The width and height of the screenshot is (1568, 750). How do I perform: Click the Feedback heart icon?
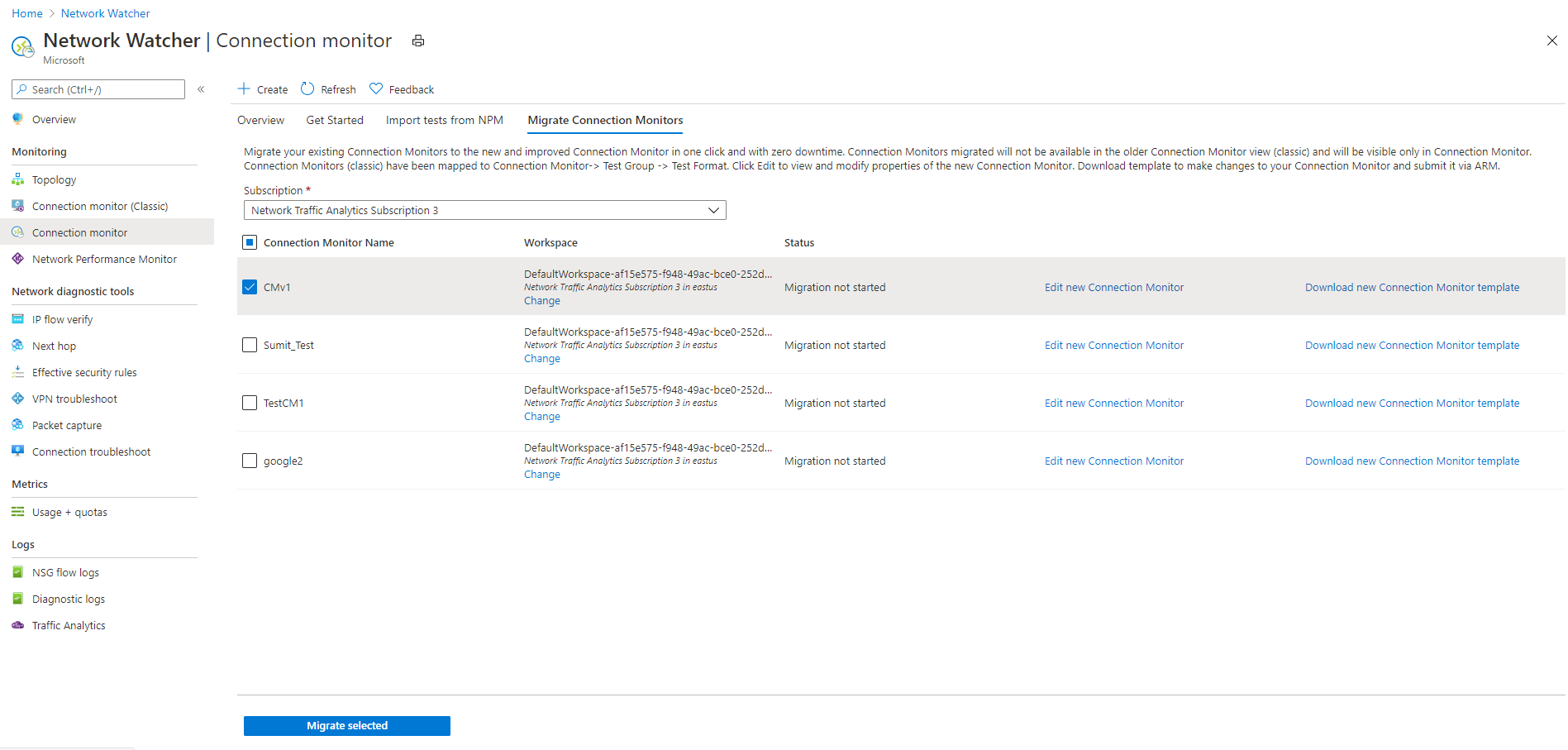pyautogui.click(x=376, y=88)
